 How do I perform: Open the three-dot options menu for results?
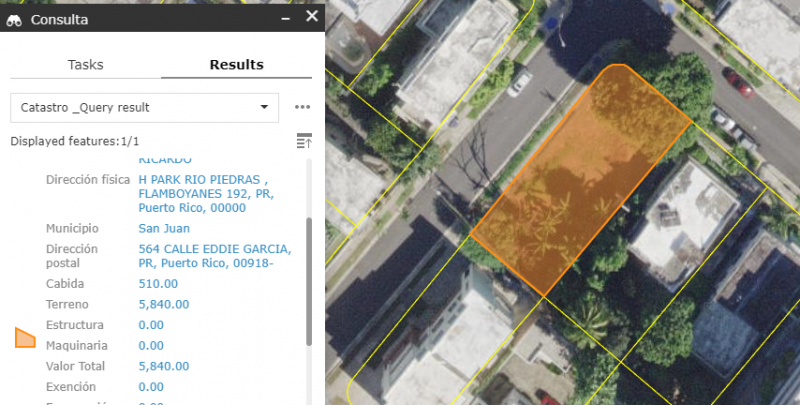(x=302, y=107)
